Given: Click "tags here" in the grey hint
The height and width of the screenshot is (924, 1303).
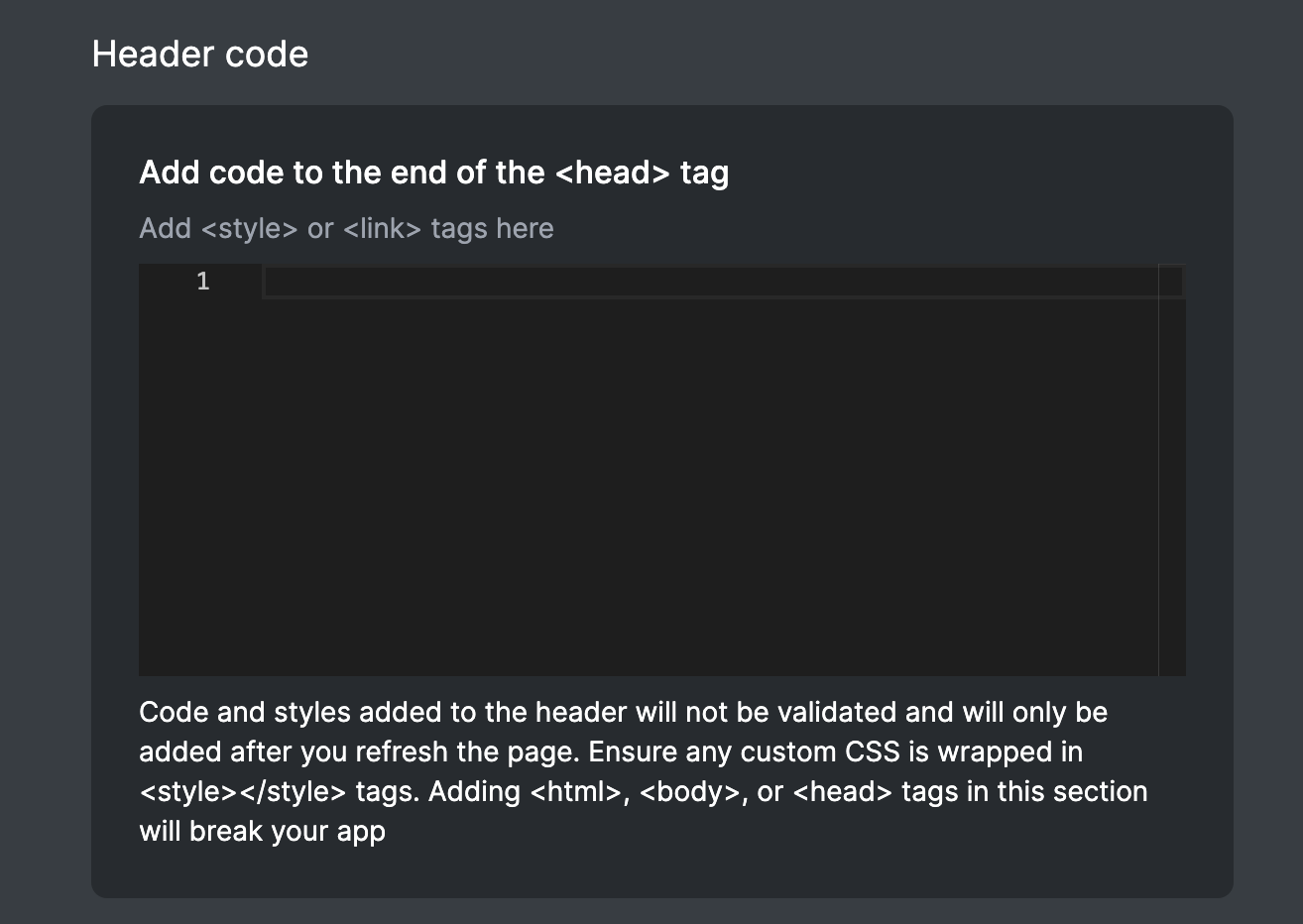Looking at the screenshot, I should pos(492,229).
